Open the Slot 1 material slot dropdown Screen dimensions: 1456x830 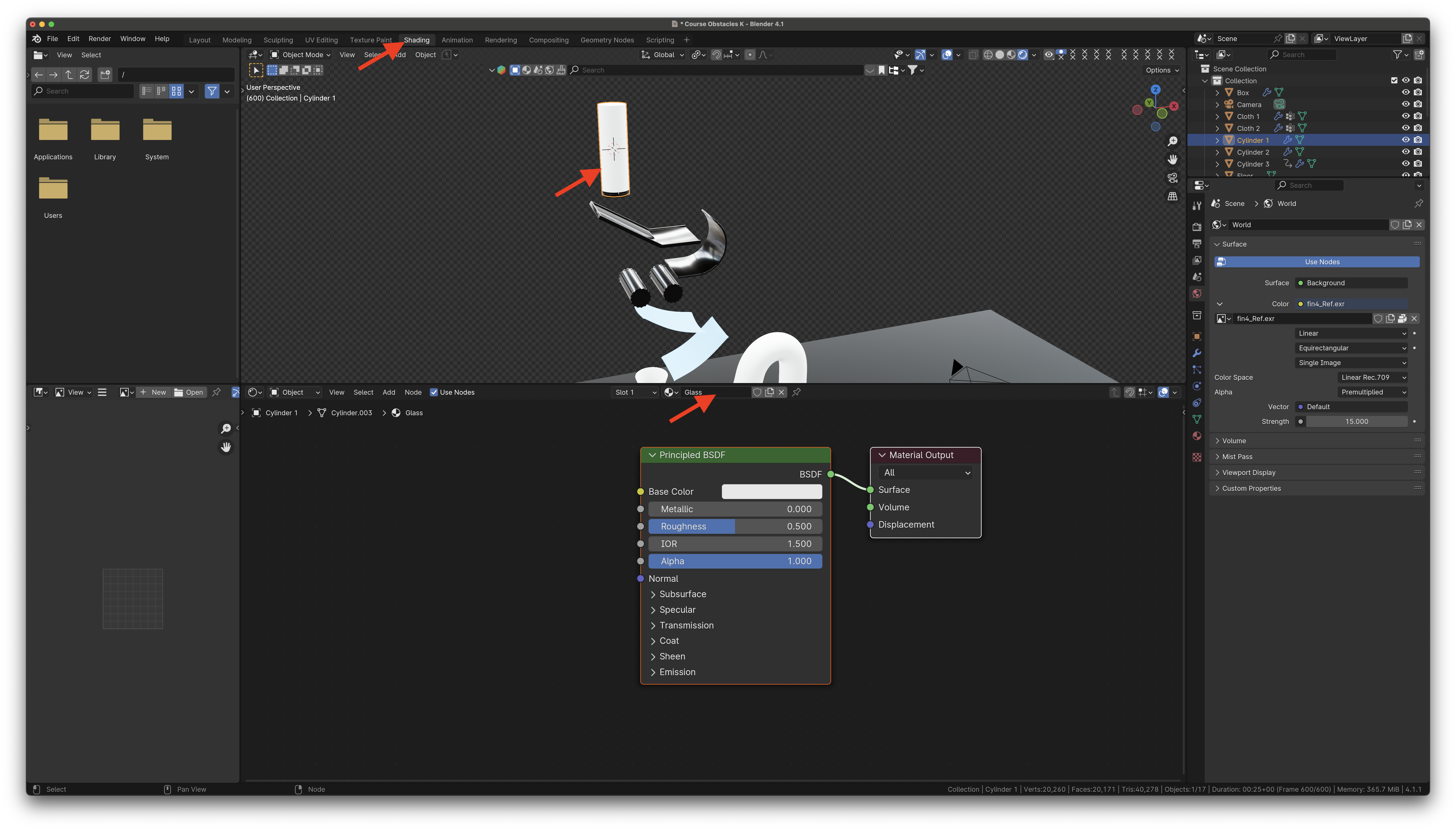[635, 392]
